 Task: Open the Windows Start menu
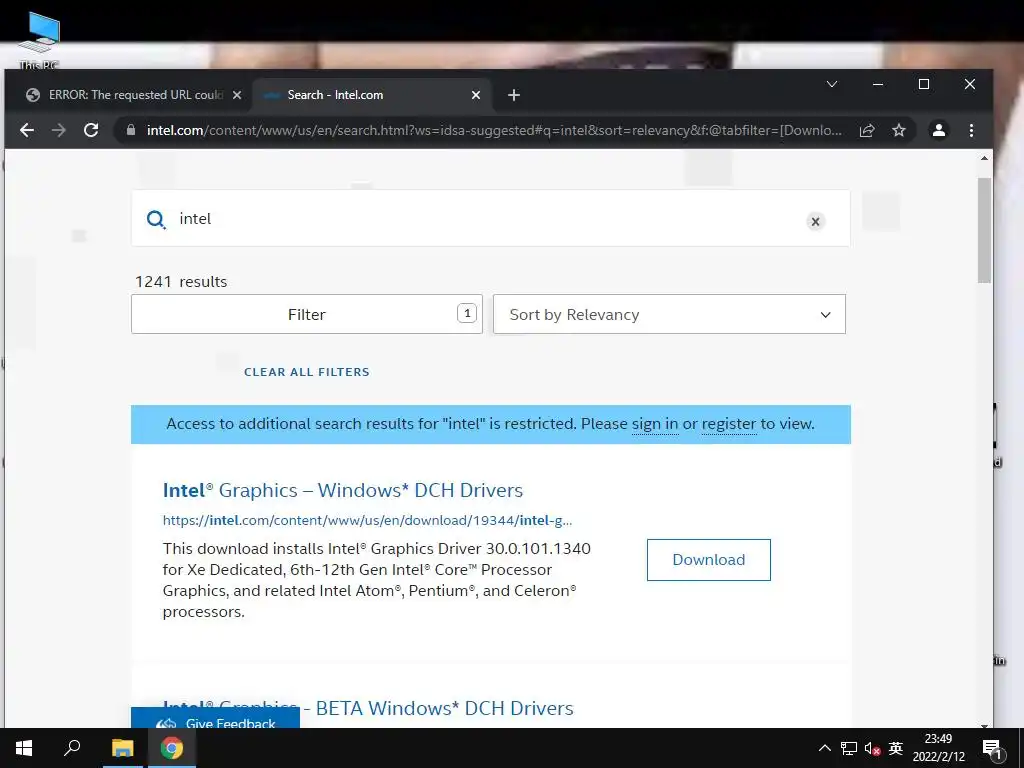[24, 748]
